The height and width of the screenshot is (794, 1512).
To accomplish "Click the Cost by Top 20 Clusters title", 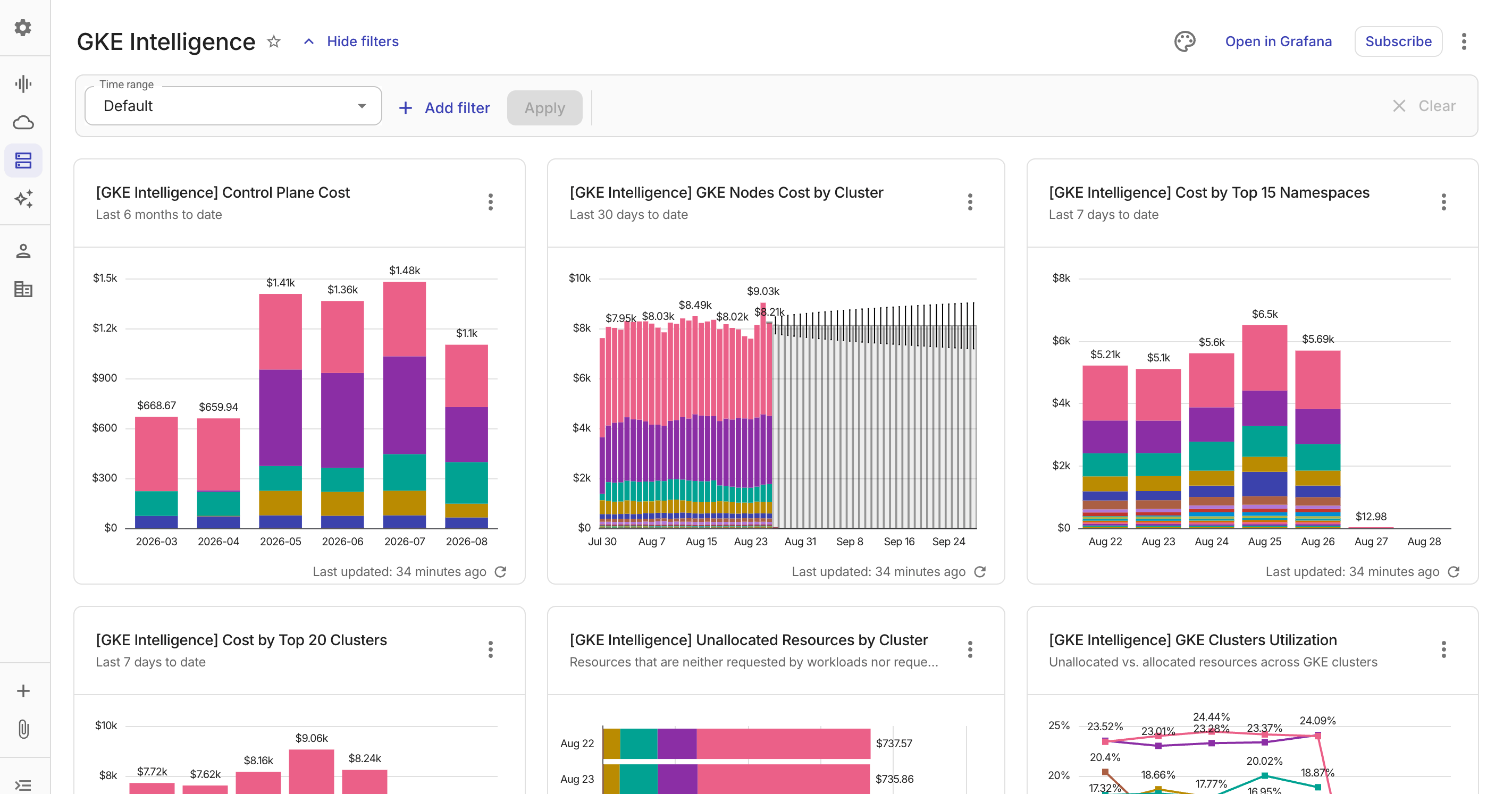I will coord(241,640).
